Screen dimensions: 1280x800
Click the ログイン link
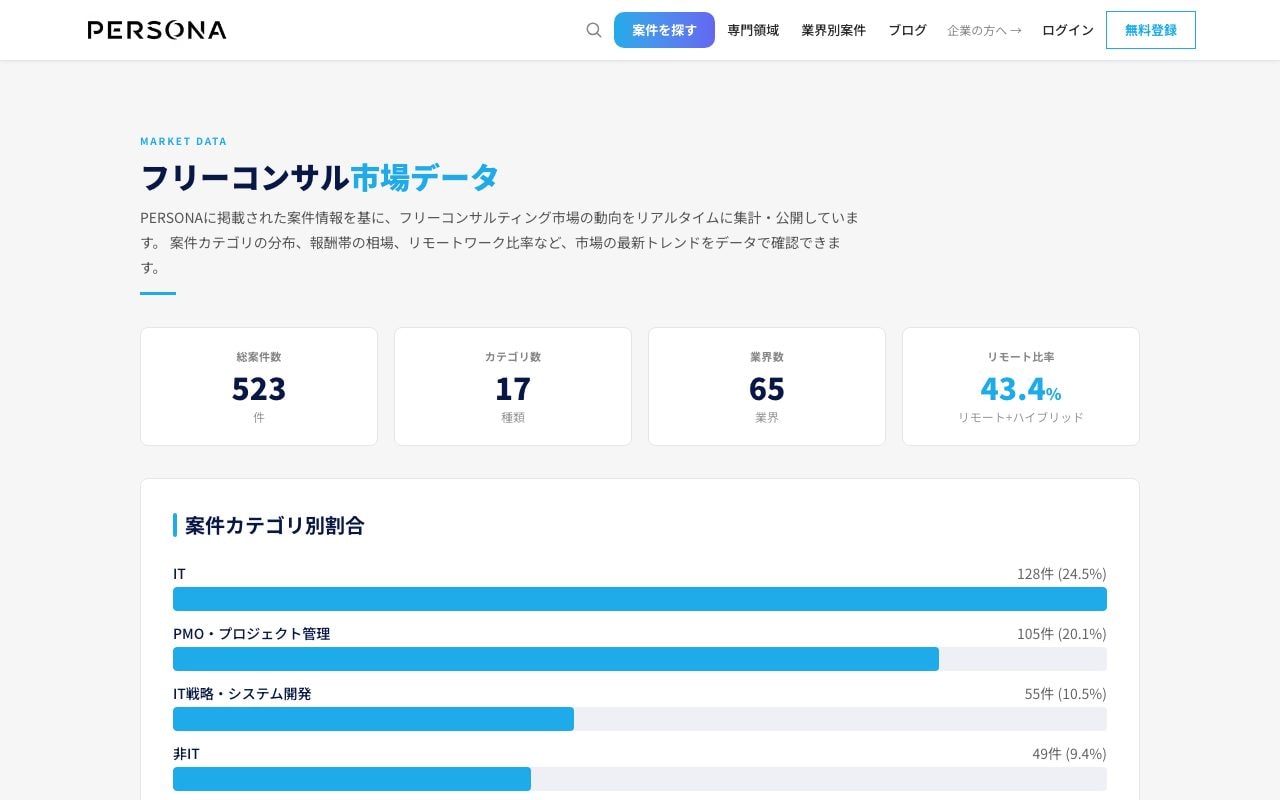point(1068,30)
